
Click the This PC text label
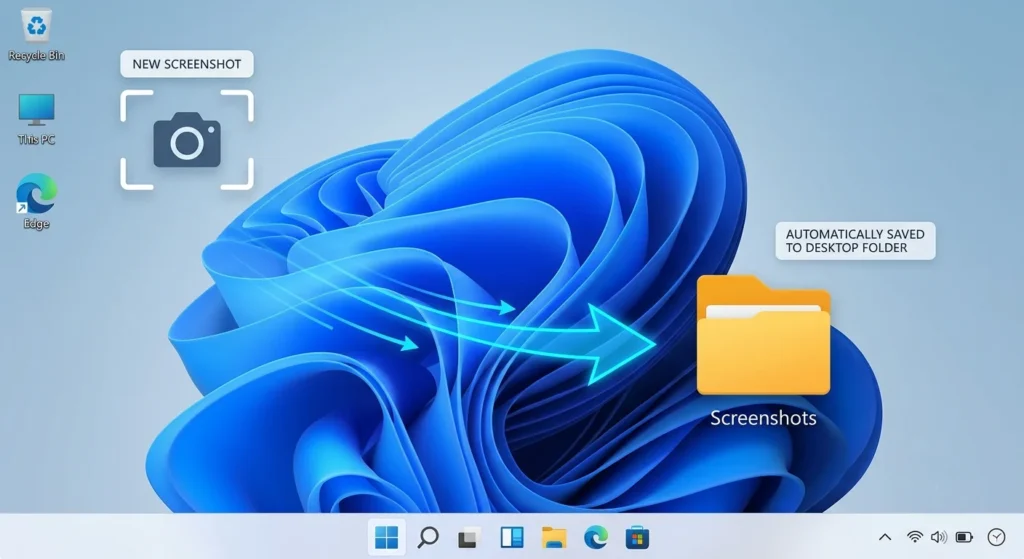click(x=37, y=140)
